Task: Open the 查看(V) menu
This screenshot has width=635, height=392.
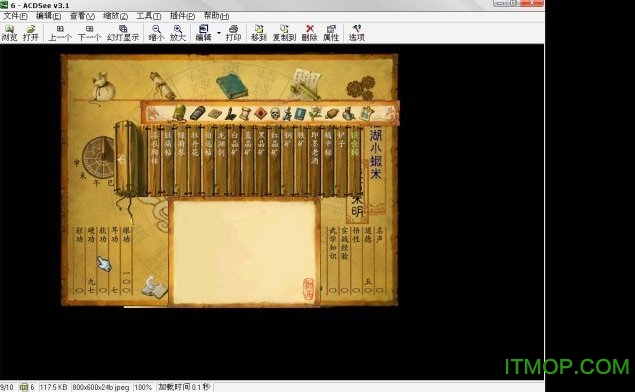Action: coord(82,16)
